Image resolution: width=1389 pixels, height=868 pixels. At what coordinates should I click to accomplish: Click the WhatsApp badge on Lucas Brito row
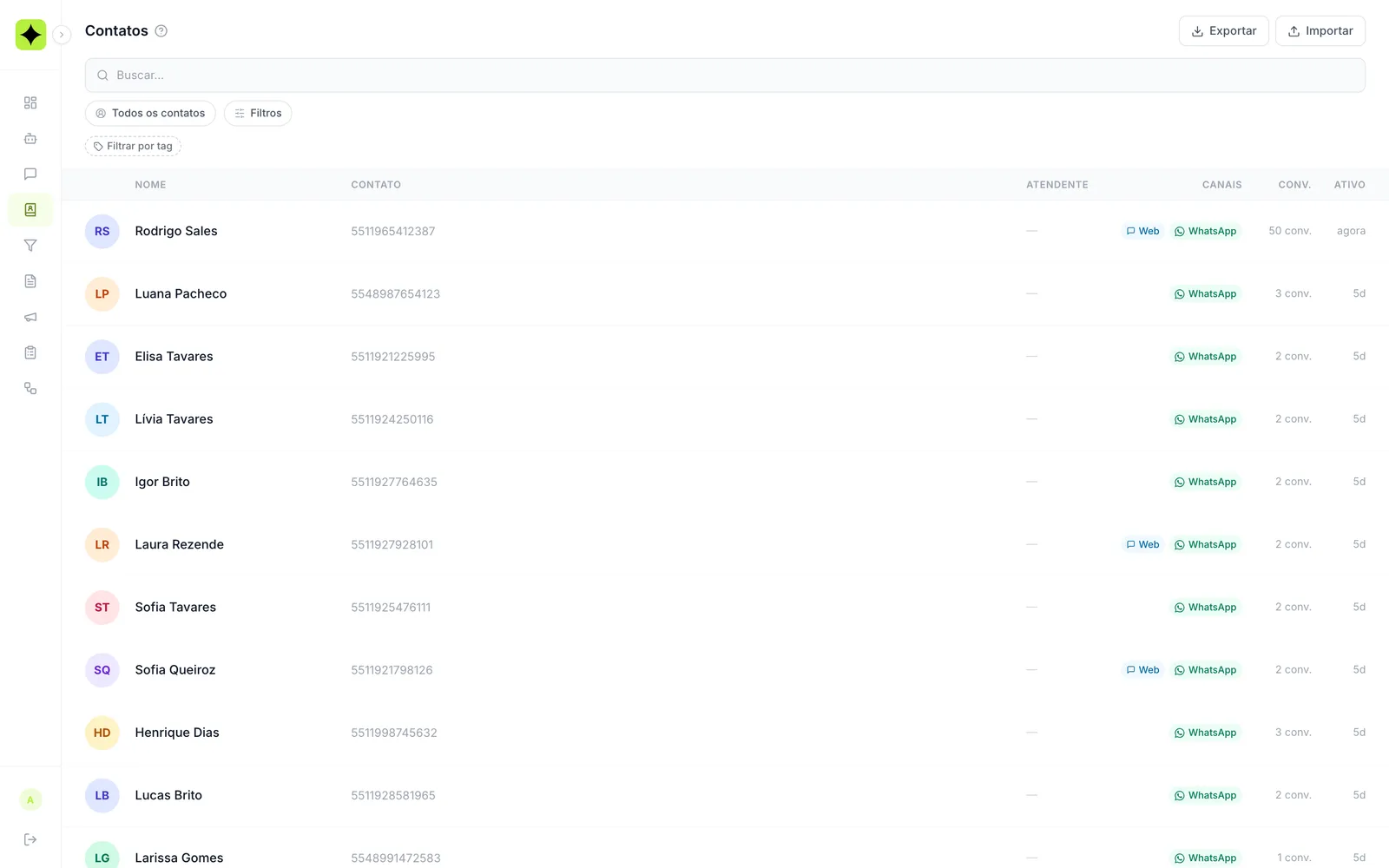(1205, 796)
